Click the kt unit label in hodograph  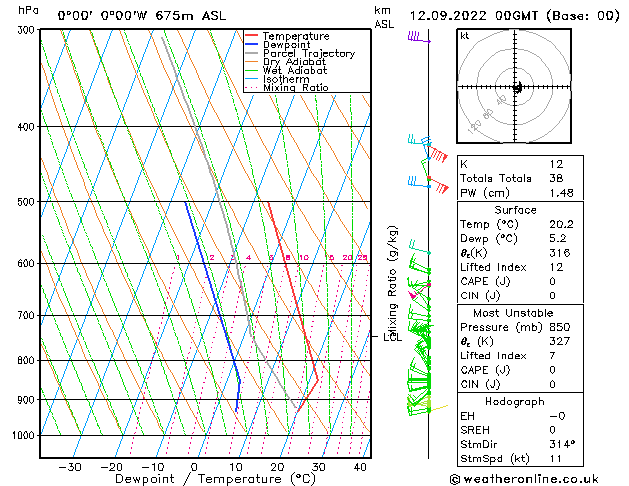(x=465, y=36)
